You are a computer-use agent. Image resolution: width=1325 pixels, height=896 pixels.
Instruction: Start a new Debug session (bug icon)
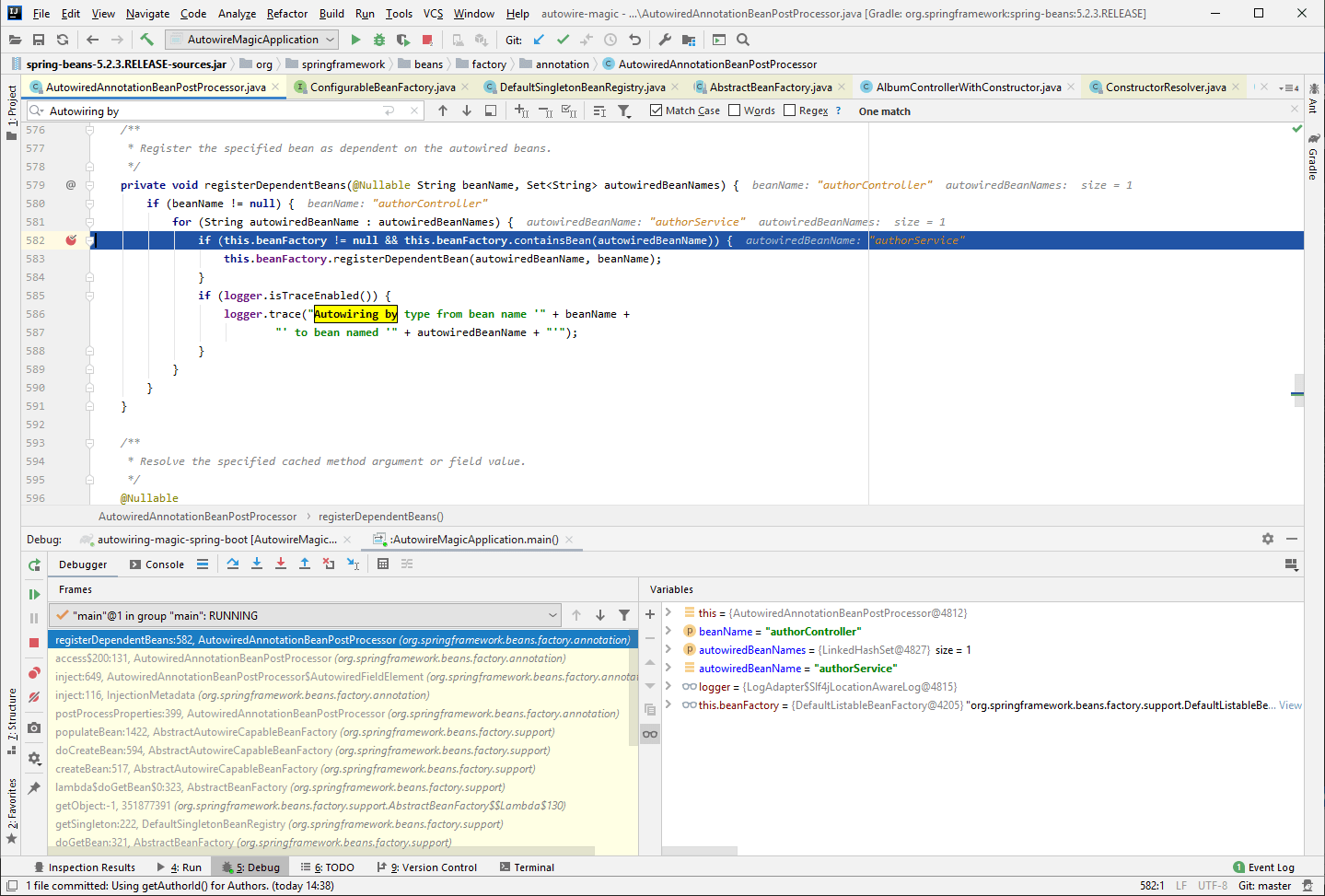pyautogui.click(x=378, y=40)
